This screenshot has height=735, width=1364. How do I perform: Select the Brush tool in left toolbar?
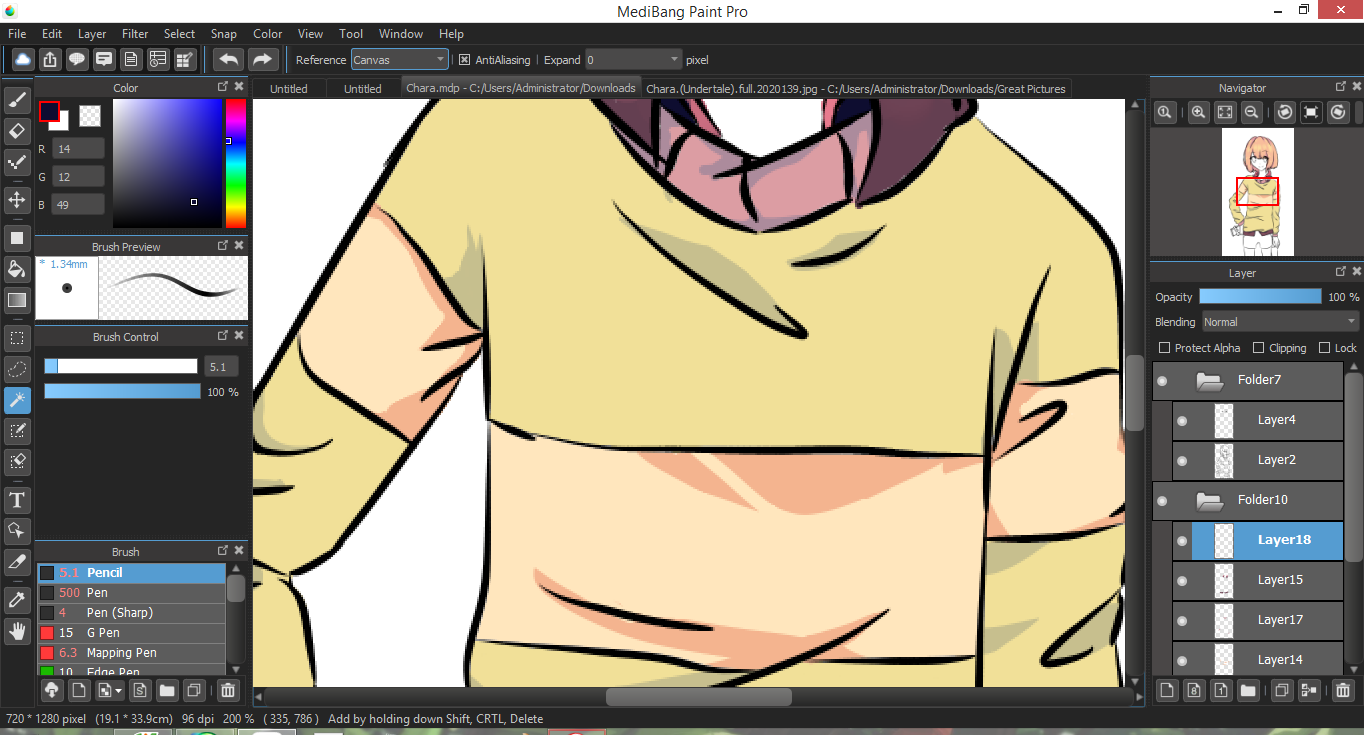click(x=17, y=99)
